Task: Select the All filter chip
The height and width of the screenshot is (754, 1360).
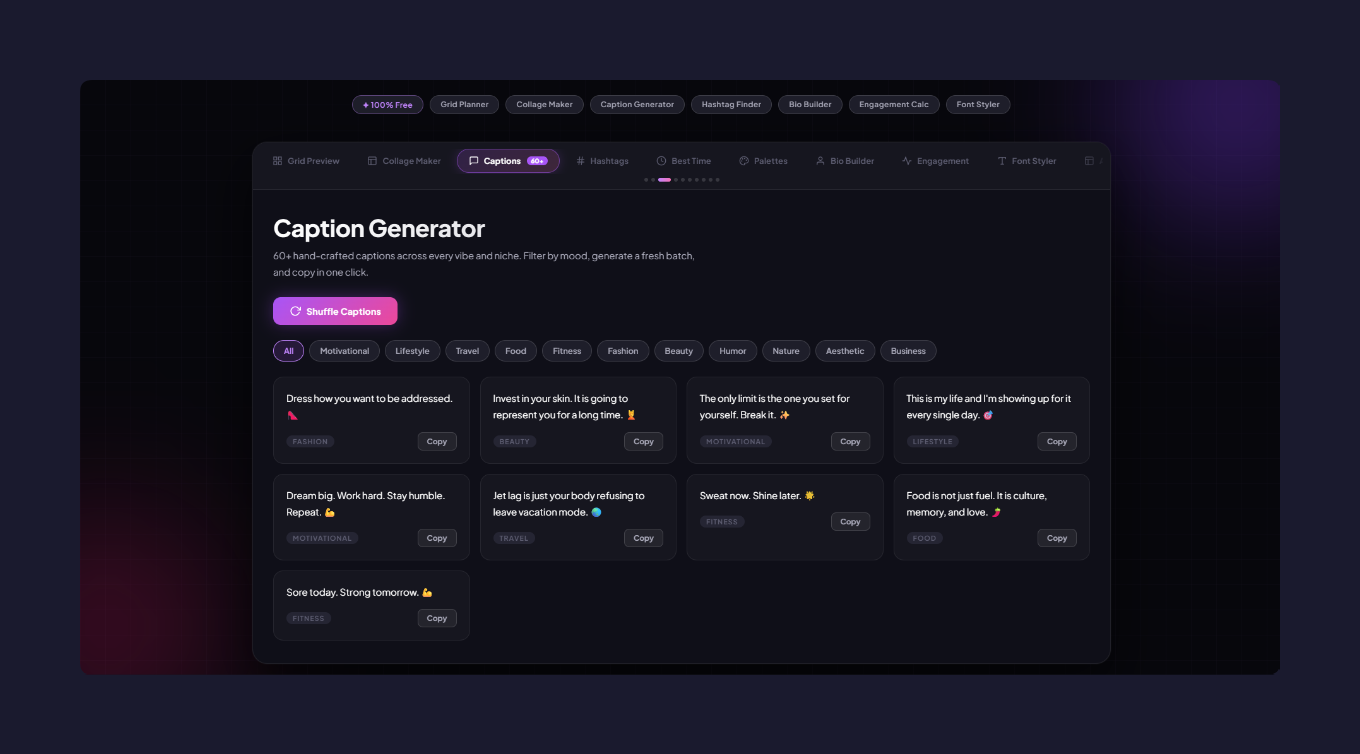Action: coord(288,351)
